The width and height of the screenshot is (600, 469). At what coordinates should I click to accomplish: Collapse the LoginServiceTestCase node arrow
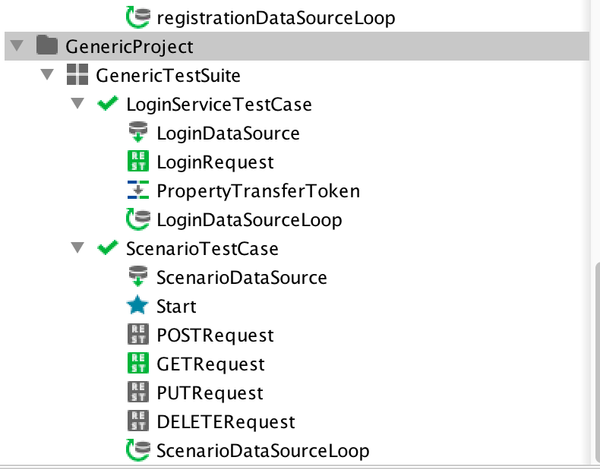76,104
